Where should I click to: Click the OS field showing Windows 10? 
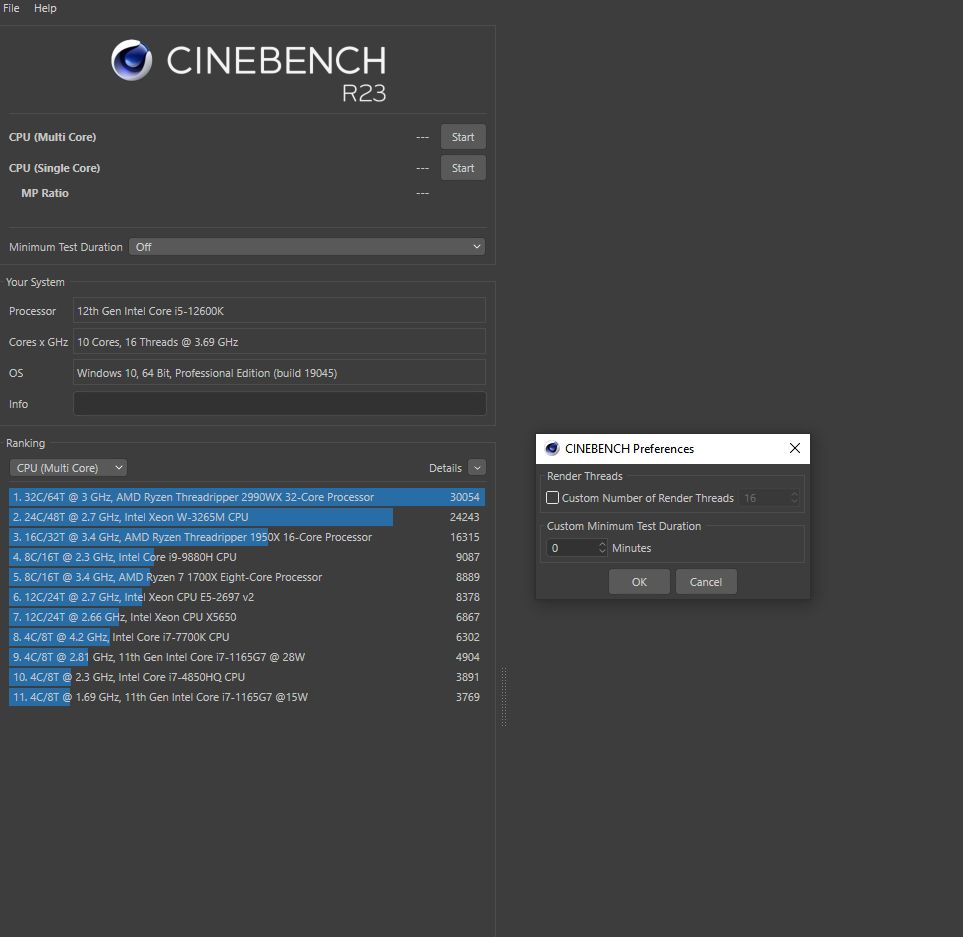[x=279, y=373]
